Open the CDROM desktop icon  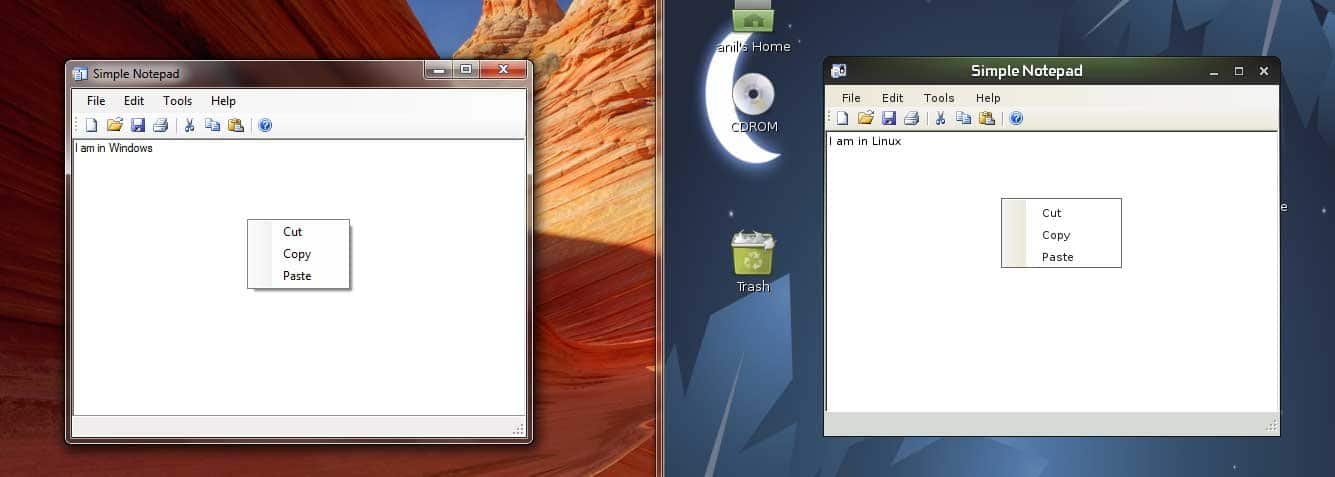[x=754, y=95]
